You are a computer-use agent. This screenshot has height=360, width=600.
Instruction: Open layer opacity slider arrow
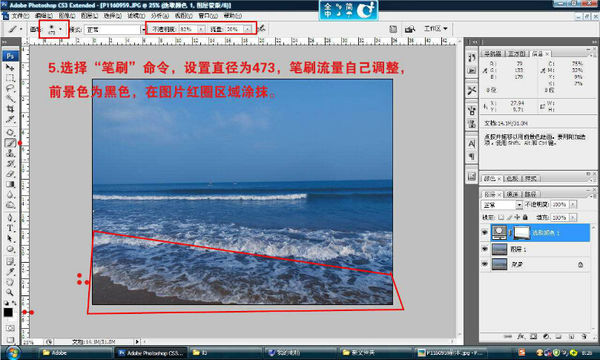coord(573,205)
